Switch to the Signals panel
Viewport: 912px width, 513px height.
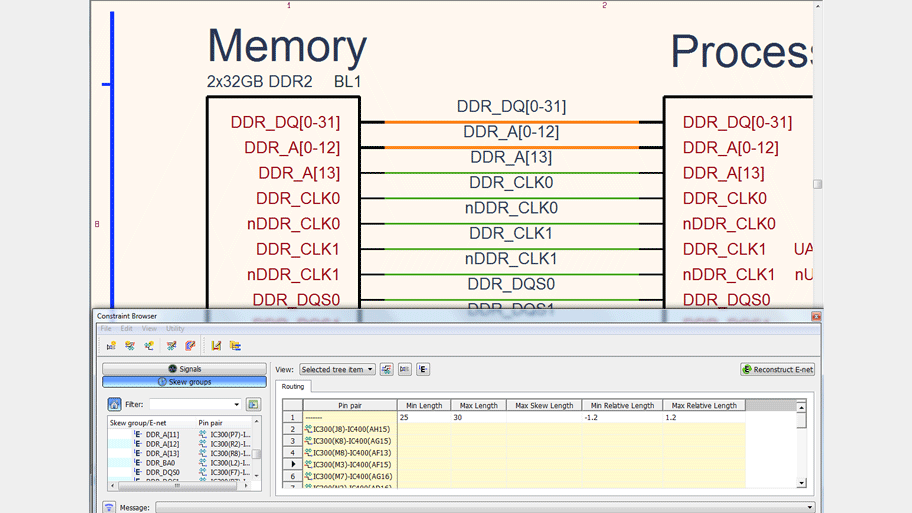pos(184,369)
